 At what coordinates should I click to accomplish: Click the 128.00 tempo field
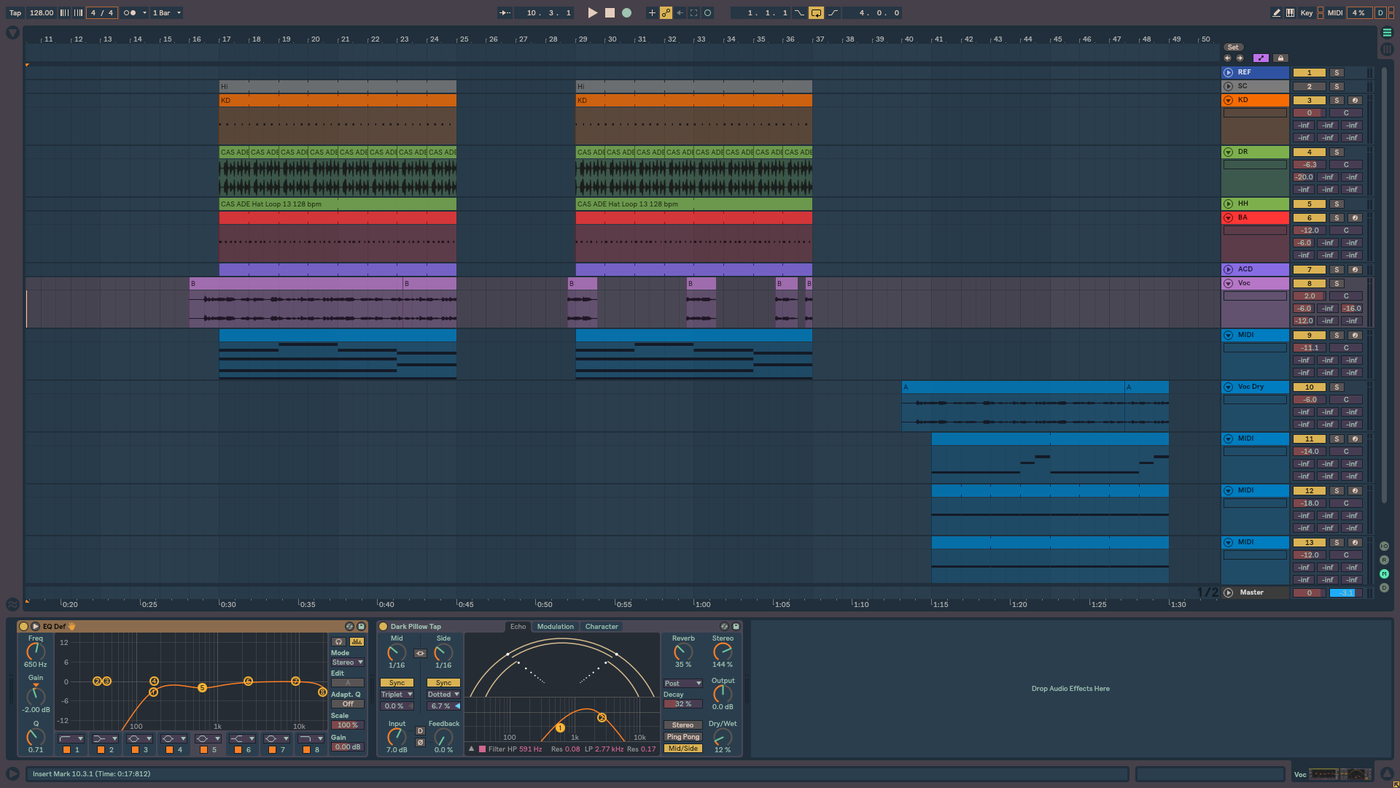[x=42, y=13]
